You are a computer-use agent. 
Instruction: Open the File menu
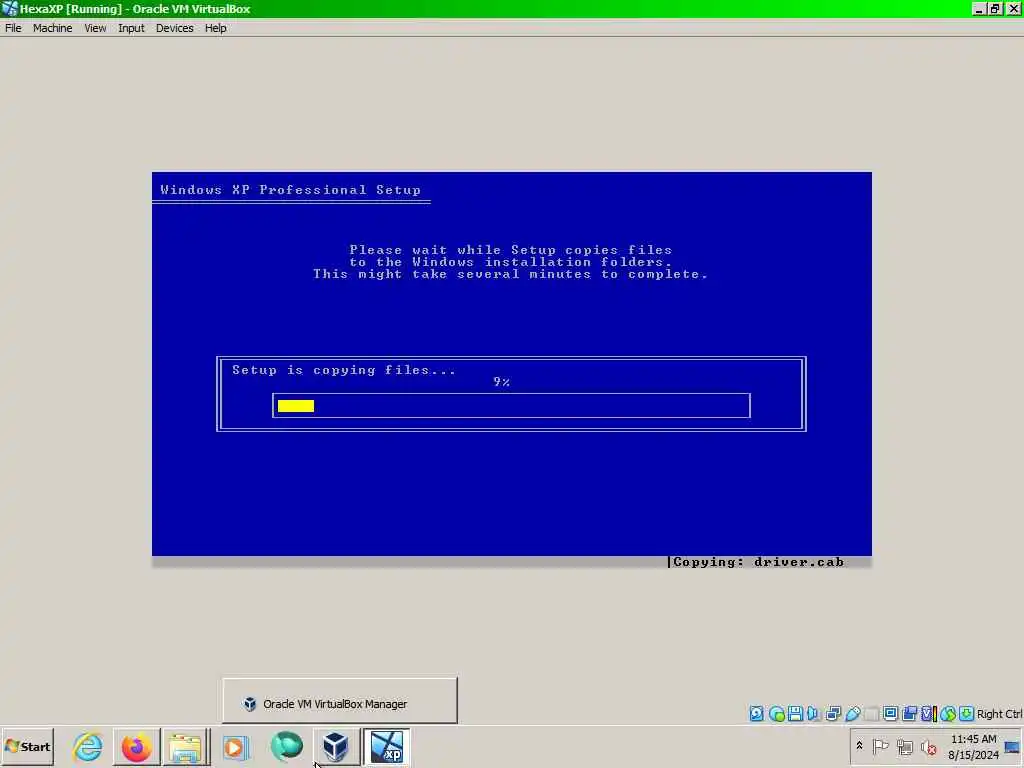pyautogui.click(x=13, y=28)
